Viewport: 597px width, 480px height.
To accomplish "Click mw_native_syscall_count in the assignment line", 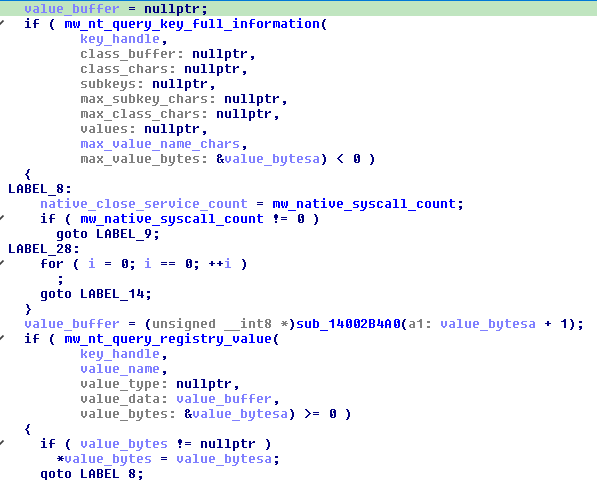I will pos(364,204).
